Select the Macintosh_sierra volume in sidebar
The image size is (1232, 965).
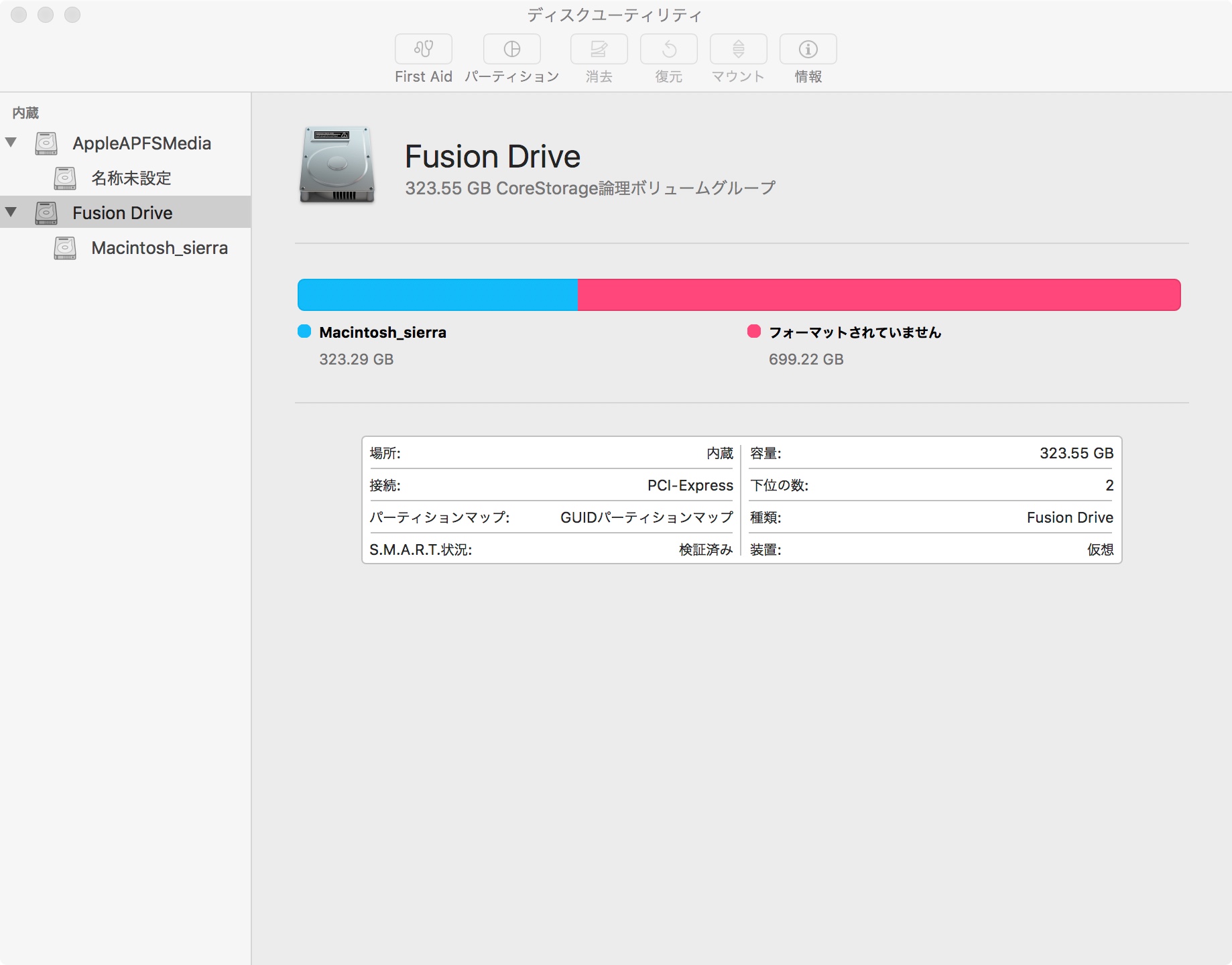160,248
